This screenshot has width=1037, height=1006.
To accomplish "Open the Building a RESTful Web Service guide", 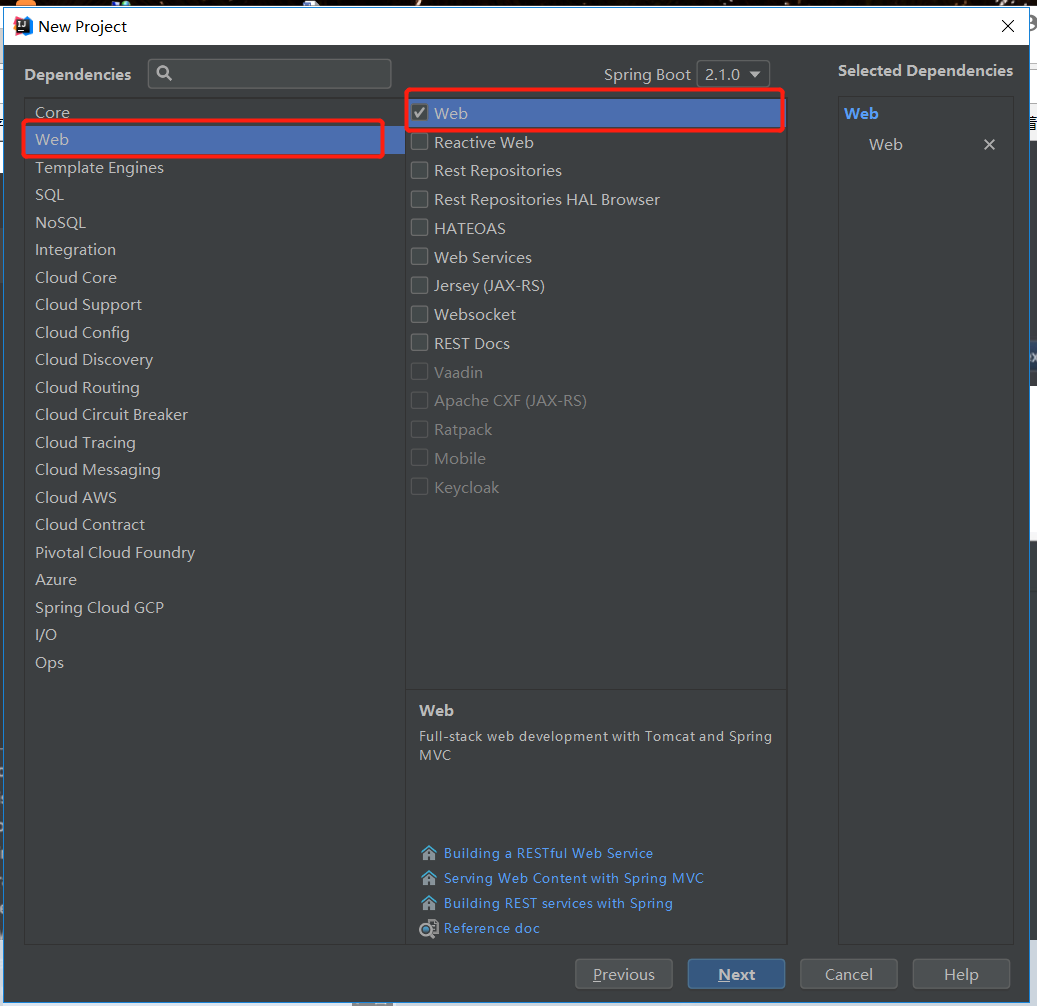I will (x=549, y=853).
